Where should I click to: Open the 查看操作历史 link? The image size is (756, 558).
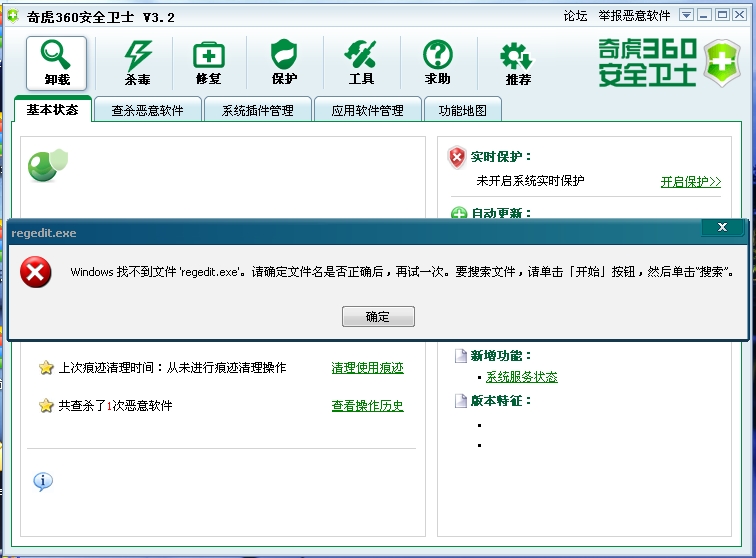pos(367,406)
